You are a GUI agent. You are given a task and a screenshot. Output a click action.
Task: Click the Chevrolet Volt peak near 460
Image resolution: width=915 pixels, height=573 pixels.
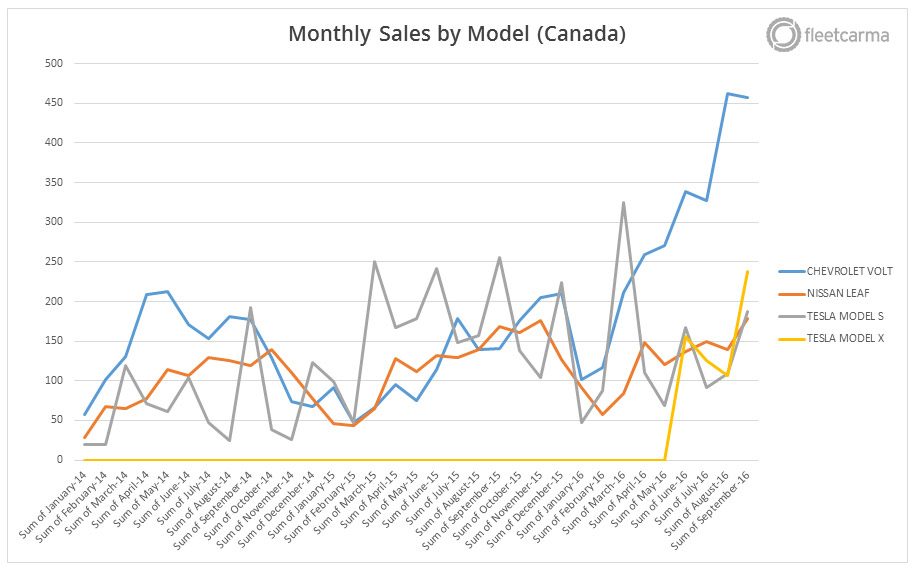click(727, 93)
